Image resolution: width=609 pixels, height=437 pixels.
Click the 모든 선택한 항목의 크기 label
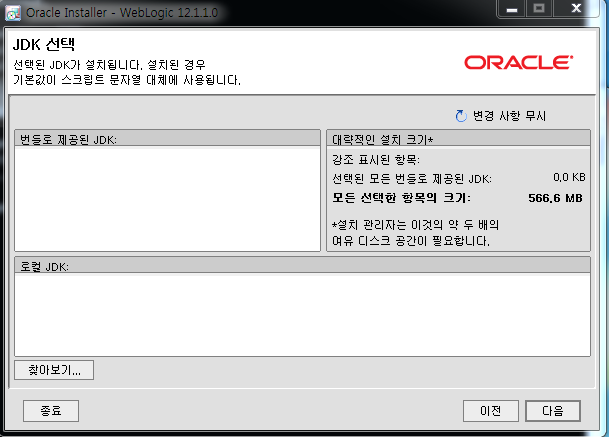[401, 198]
